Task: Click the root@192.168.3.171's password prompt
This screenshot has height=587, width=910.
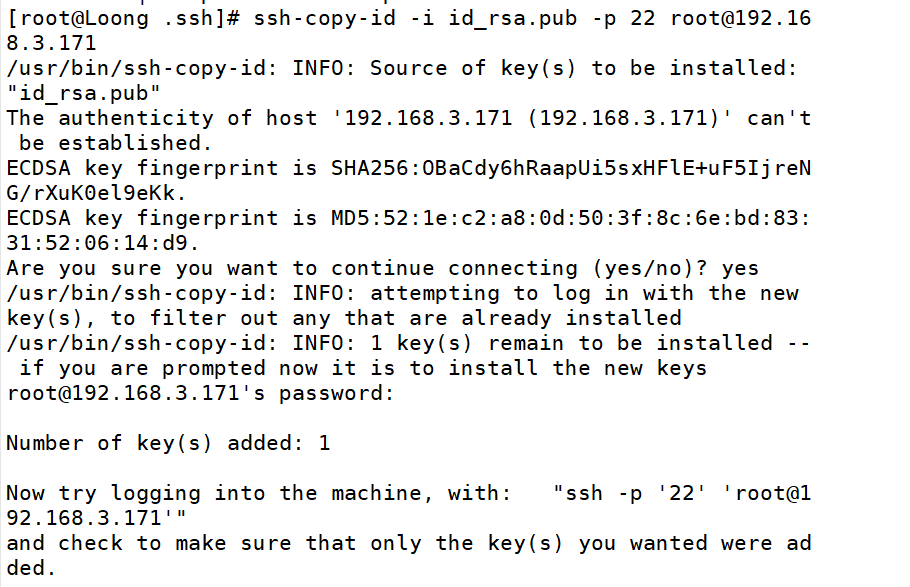Action: pos(200,393)
